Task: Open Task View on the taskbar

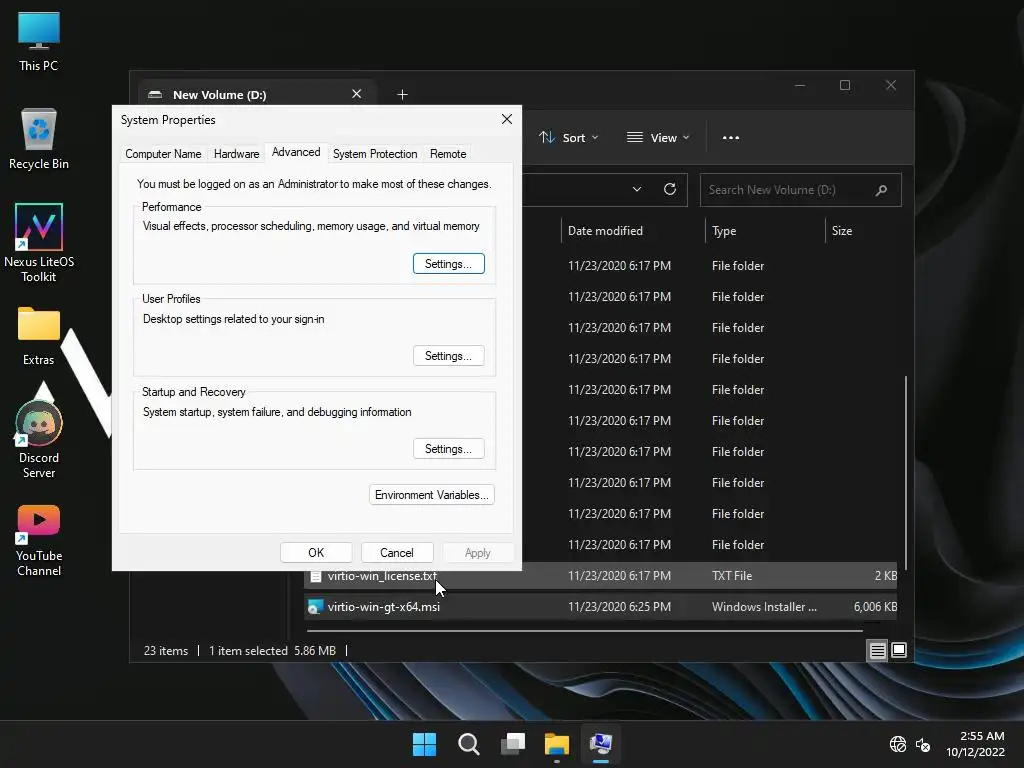Action: pyautogui.click(x=513, y=744)
